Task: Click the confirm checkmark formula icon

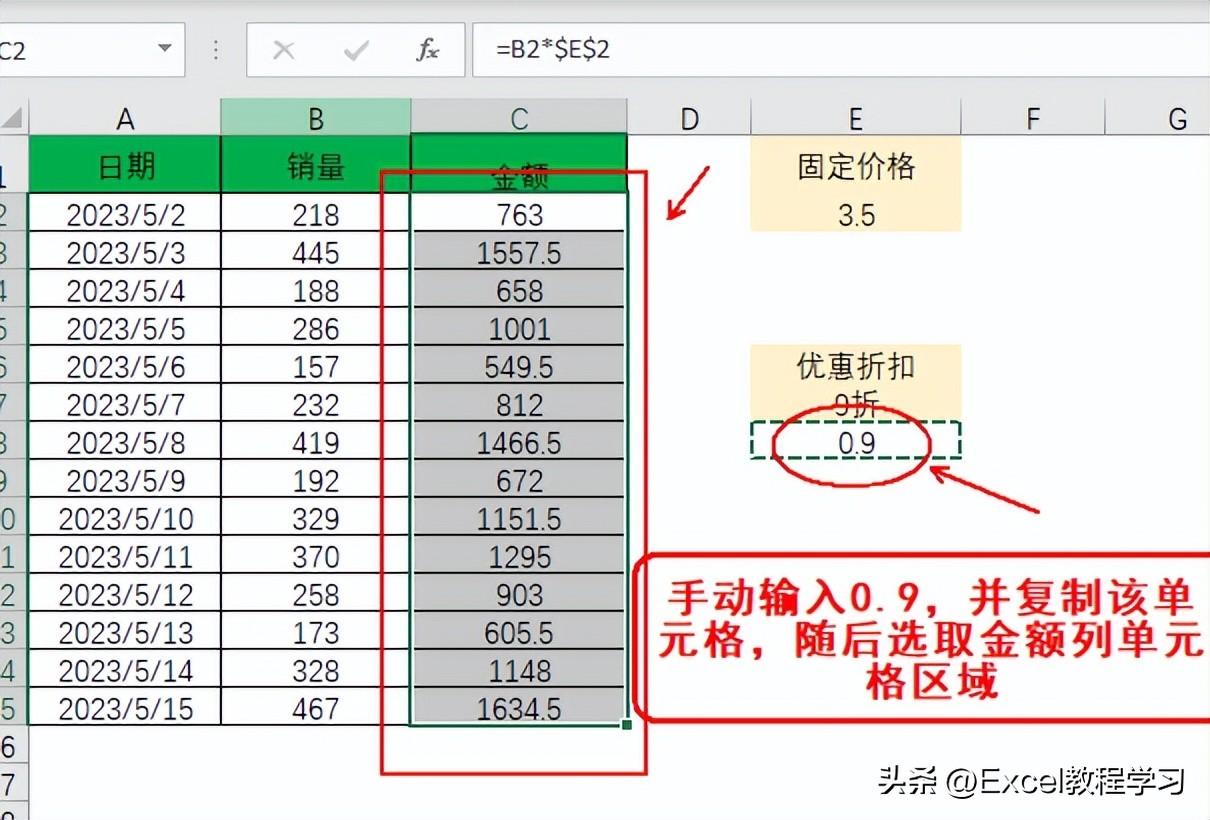Action: (x=356, y=51)
